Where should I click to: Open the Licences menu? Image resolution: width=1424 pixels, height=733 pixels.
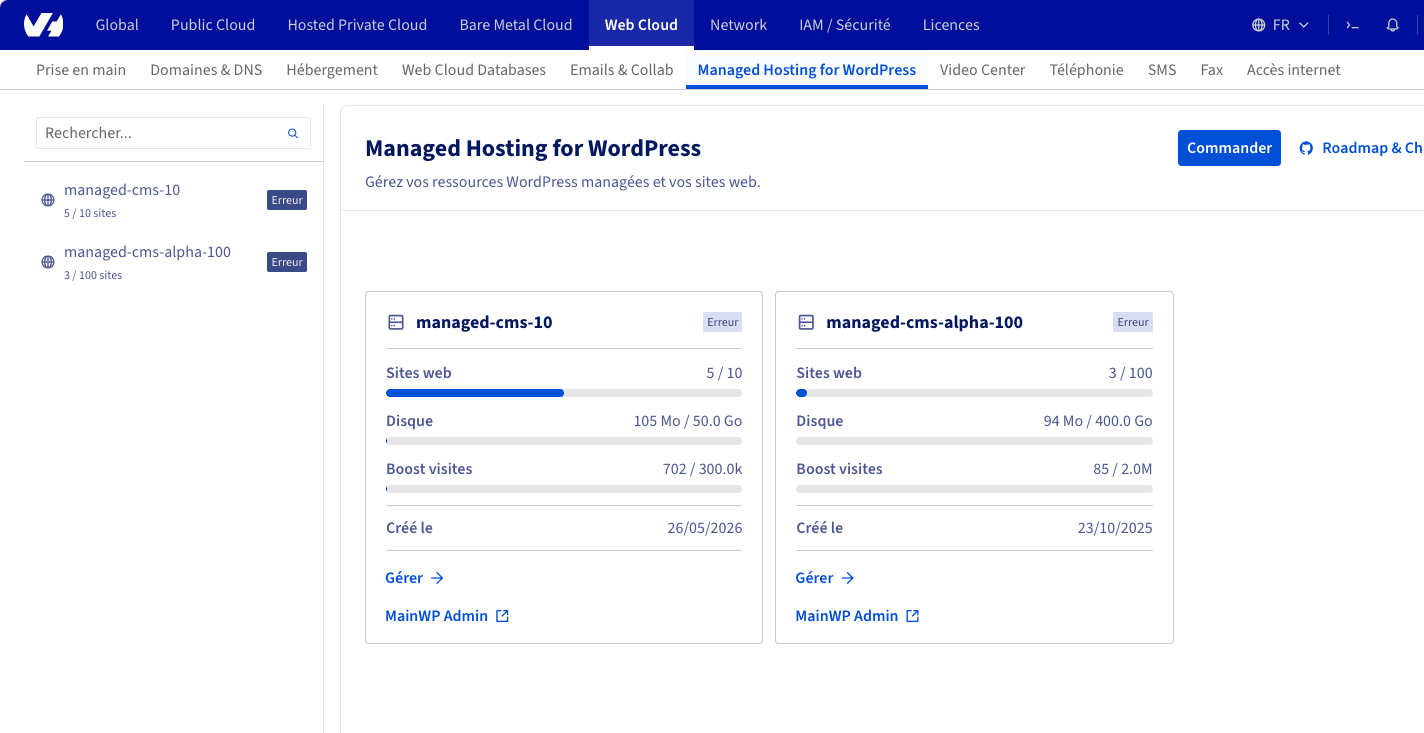pyautogui.click(x=951, y=25)
